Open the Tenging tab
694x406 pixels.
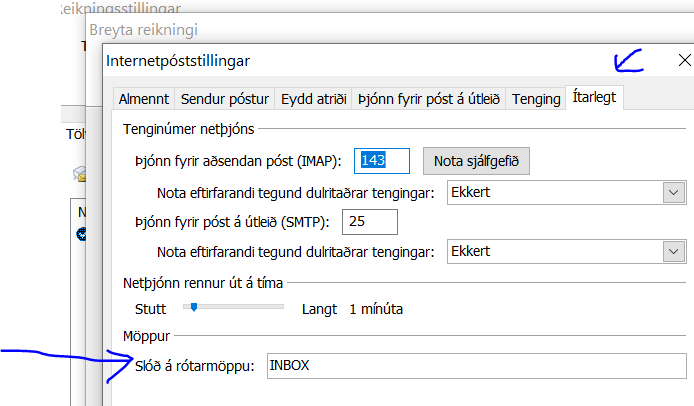(536, 99)
